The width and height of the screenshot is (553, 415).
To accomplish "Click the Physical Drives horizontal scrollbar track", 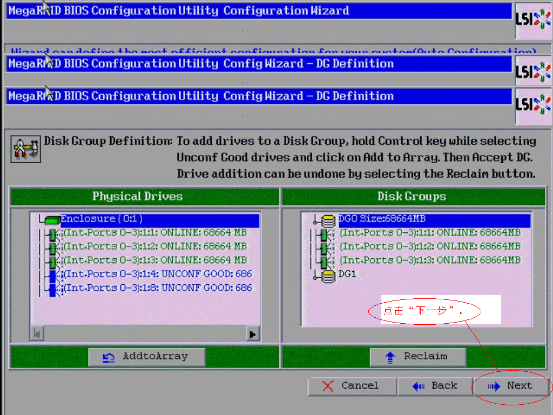I will tap(145, 334).
